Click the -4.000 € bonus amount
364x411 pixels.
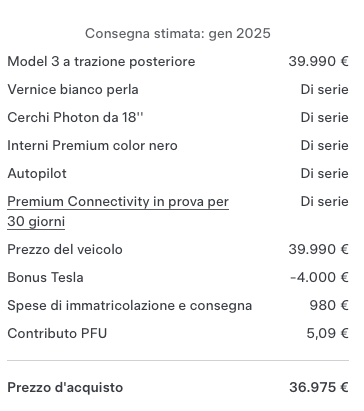pos(319,277)
